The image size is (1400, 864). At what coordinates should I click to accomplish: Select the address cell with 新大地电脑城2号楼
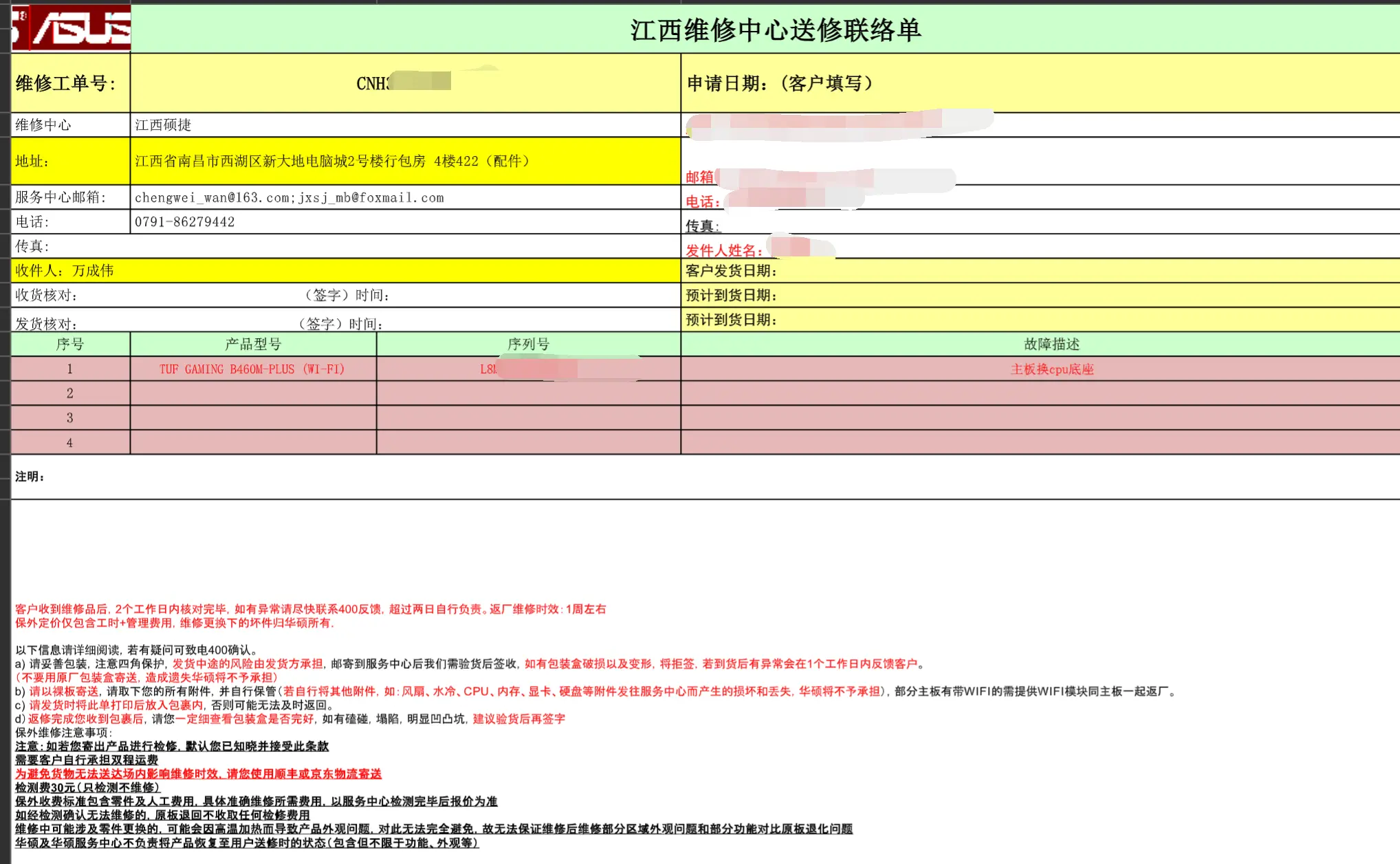[x=406, y=161]
